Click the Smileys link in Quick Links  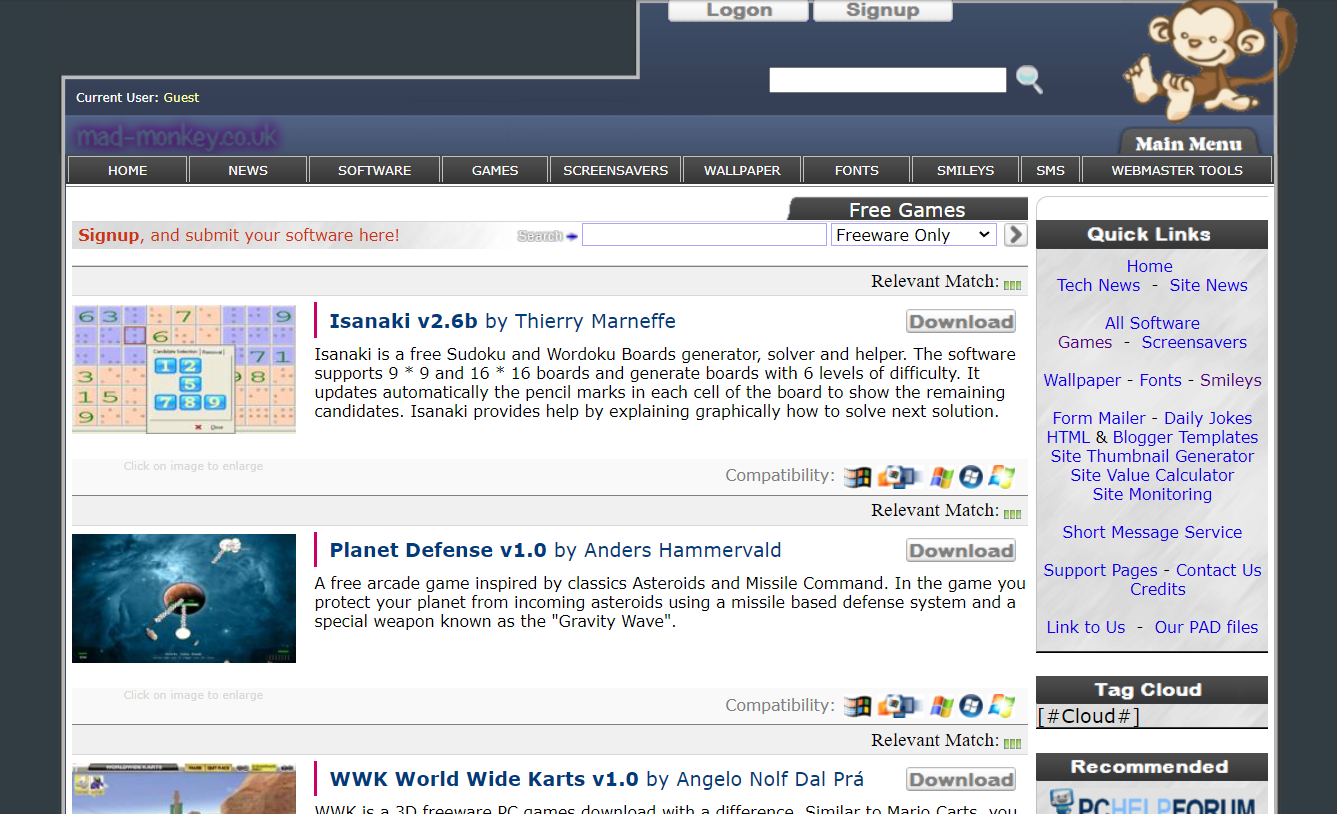[1231, 380]
